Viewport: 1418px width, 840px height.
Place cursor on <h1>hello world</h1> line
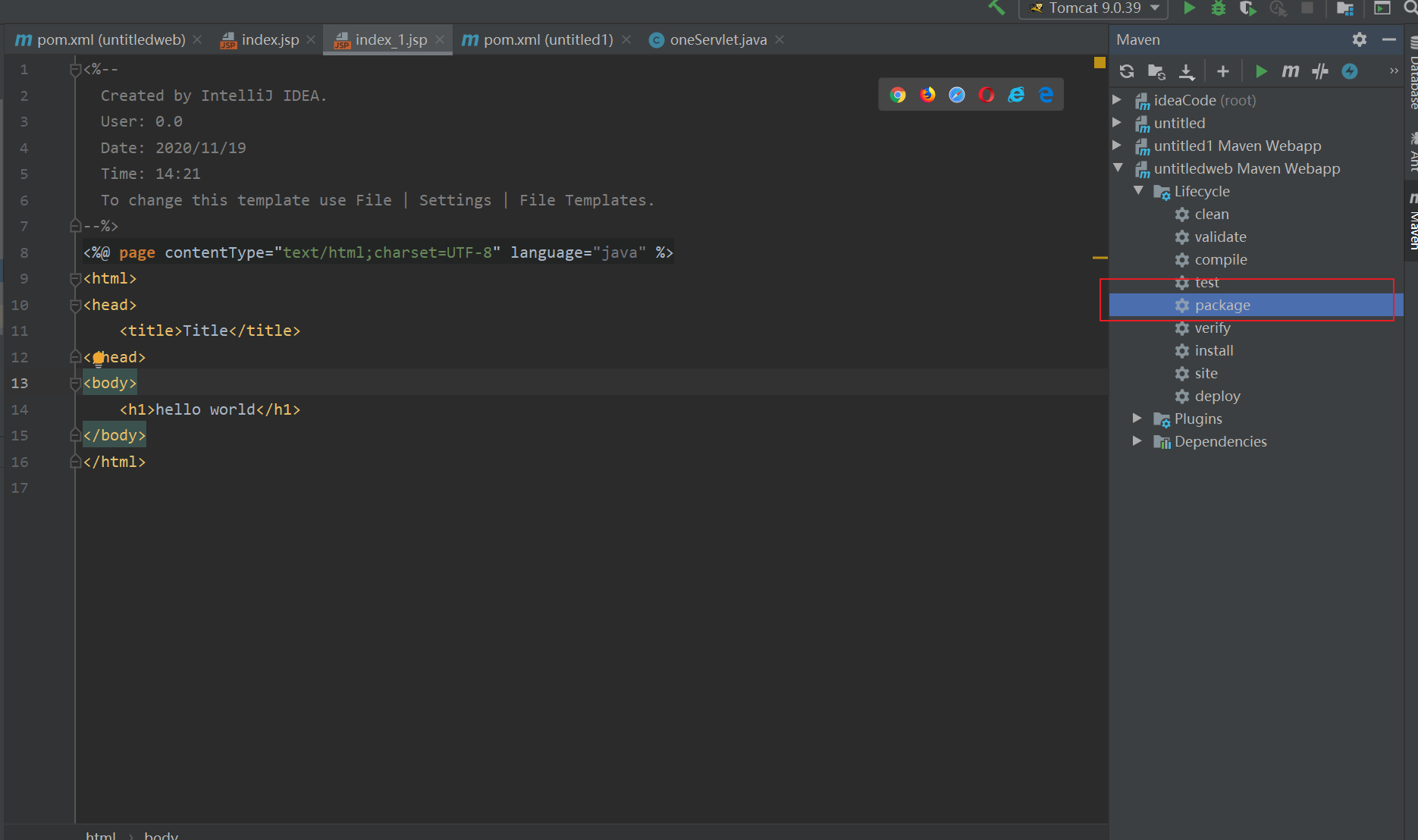coord(210,409)
